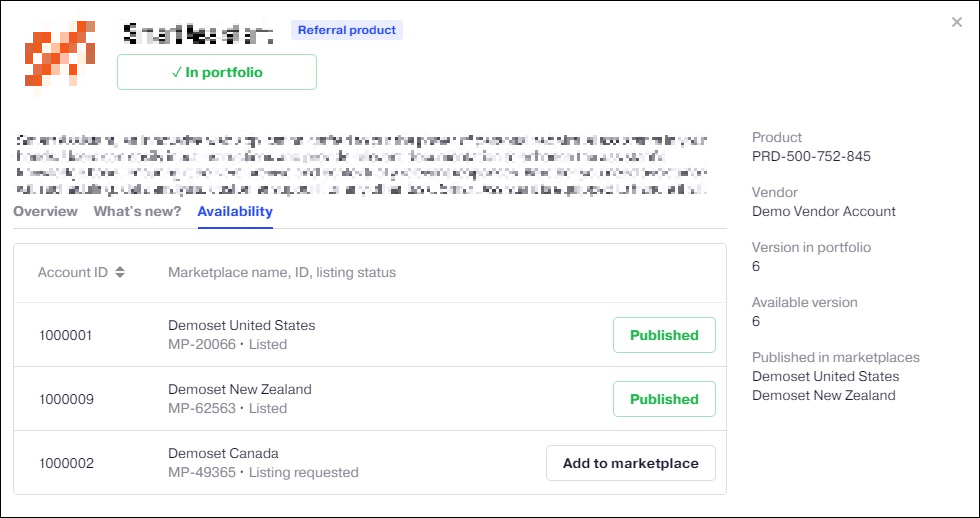980x518 pixels.
Task: Open the Overview tab
Action: pos(45,212)
